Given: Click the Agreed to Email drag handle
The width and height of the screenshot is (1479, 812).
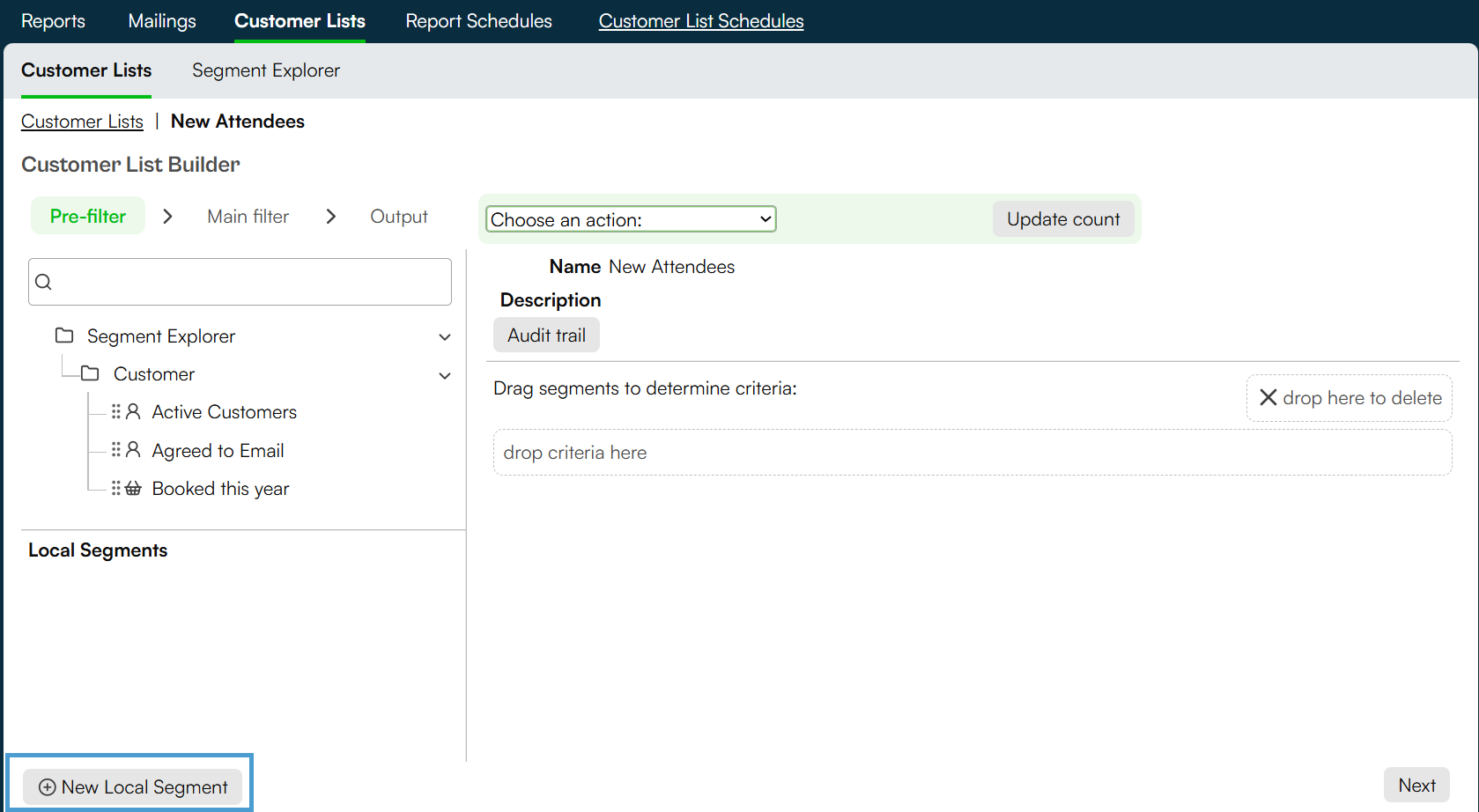Looking at the screenshot, I should (116, 450).
